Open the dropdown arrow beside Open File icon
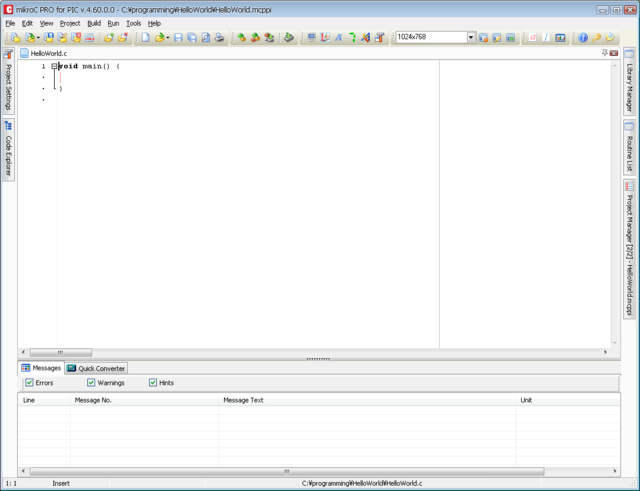The image size is (640, 491). click(168, 38)
